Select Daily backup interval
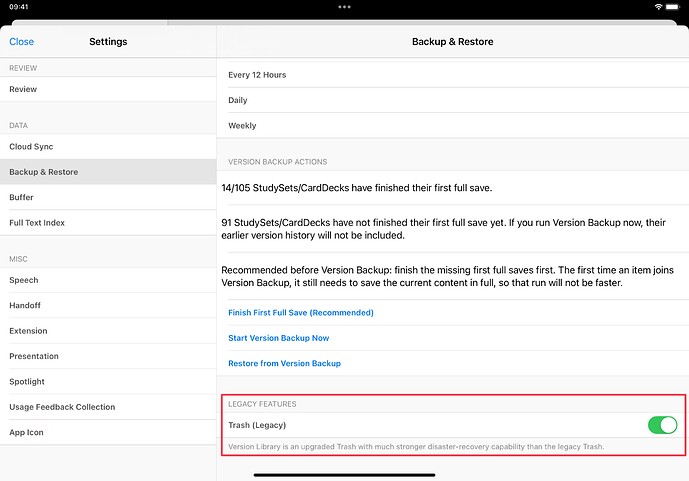The image size is (689, 481). [x=452, y=100]
